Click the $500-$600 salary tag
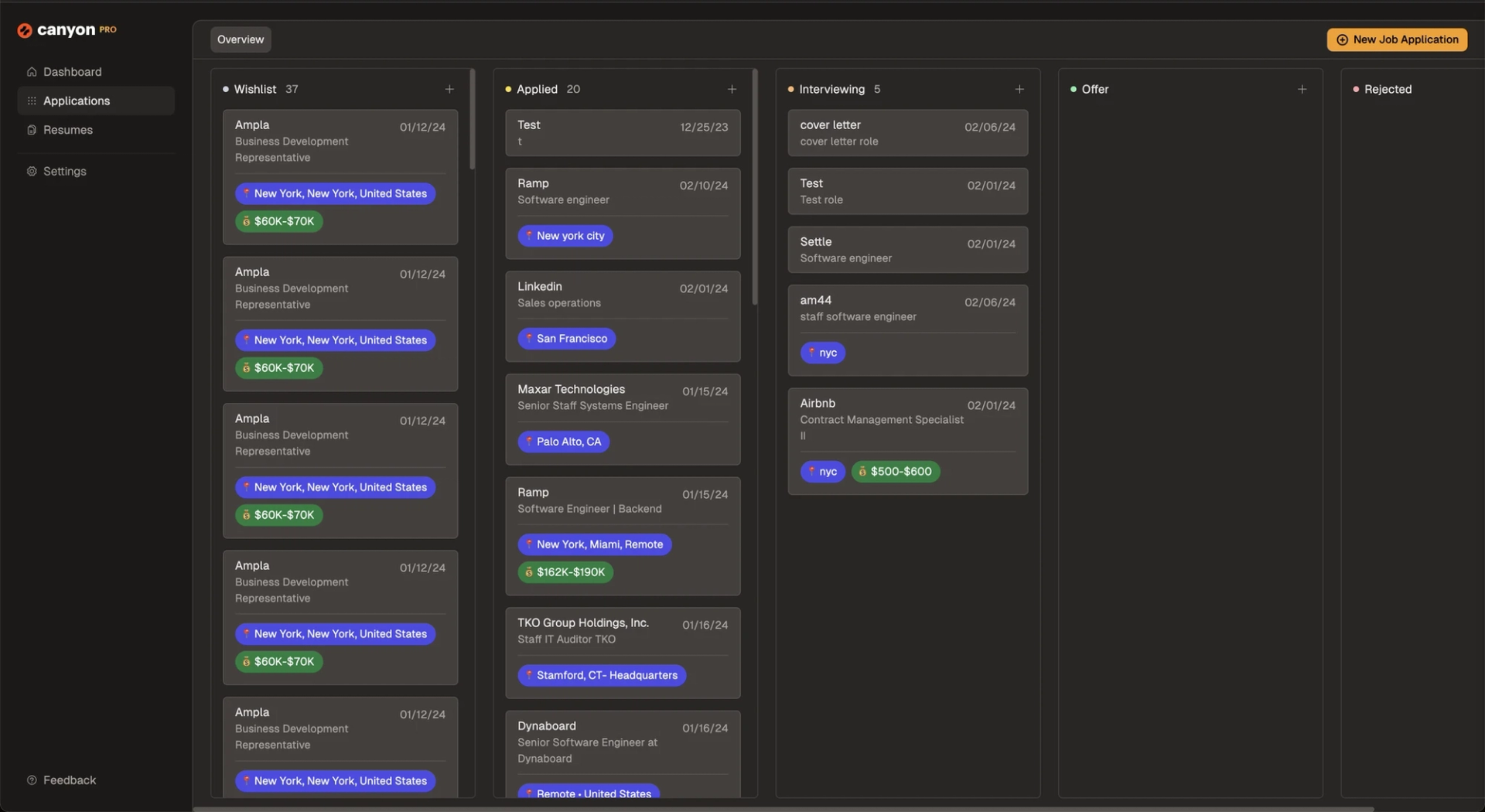Screen dimensions: 1485x812 click(896, 472)
